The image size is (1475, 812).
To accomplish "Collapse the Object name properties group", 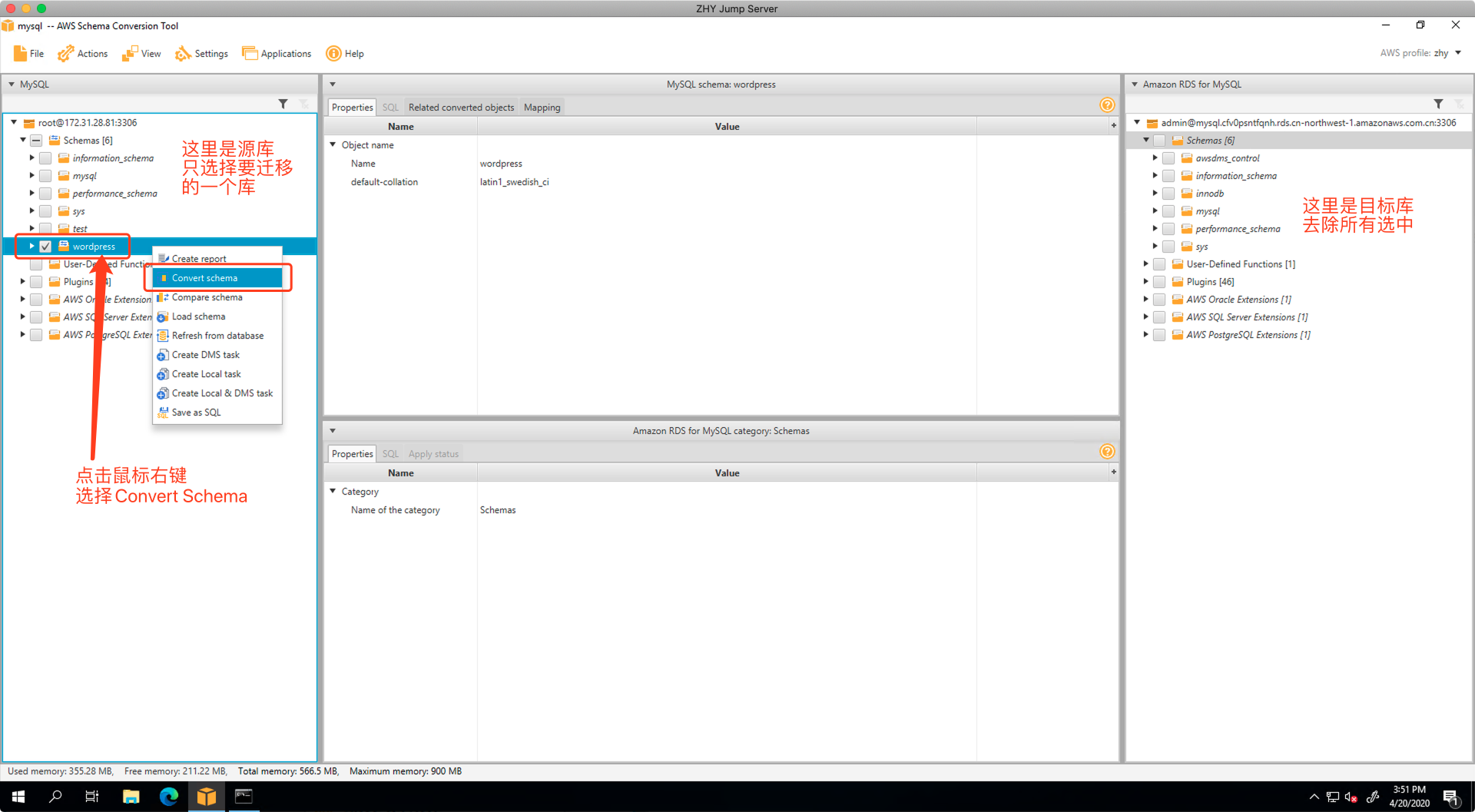I will tap(333, 144).
